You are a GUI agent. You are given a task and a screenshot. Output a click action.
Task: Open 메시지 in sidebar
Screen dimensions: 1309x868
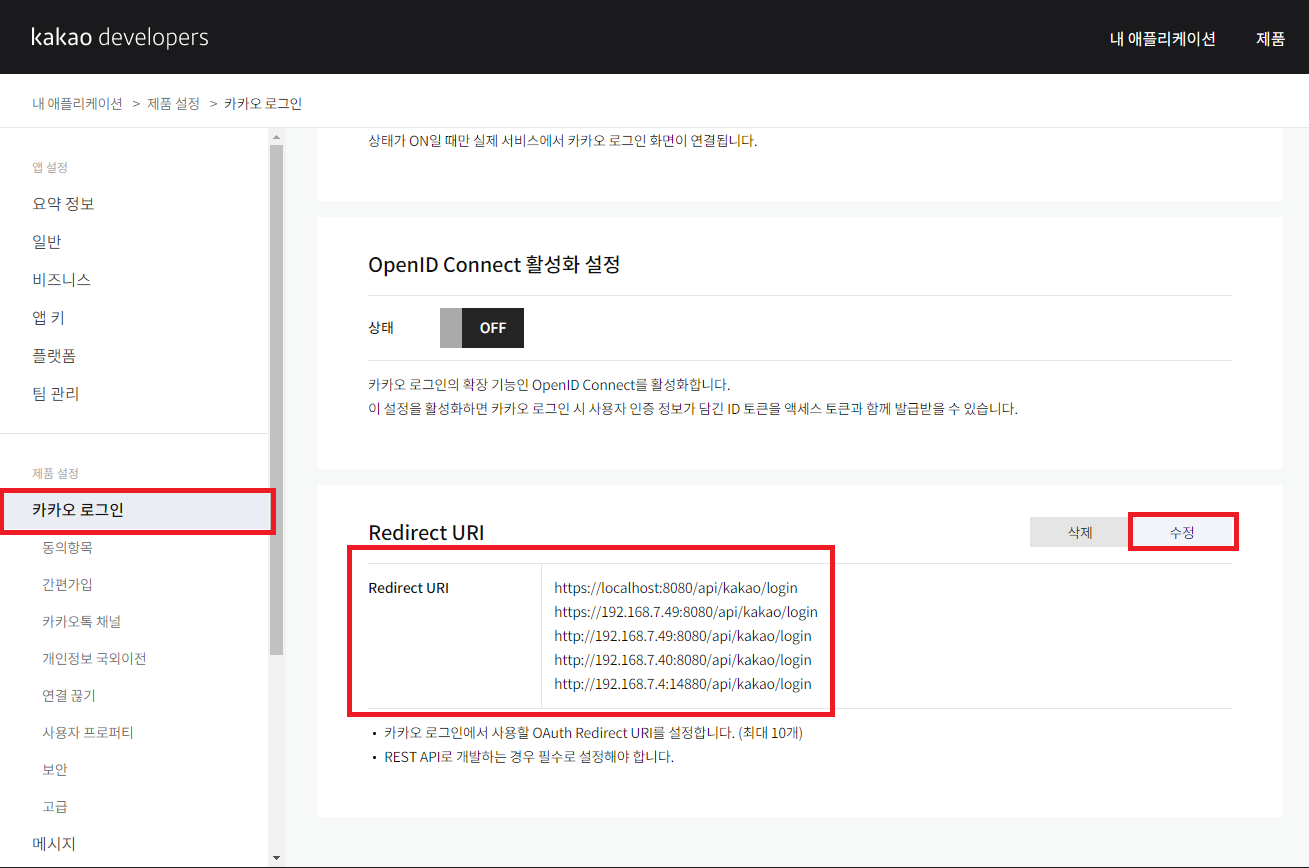click(54, 844)
